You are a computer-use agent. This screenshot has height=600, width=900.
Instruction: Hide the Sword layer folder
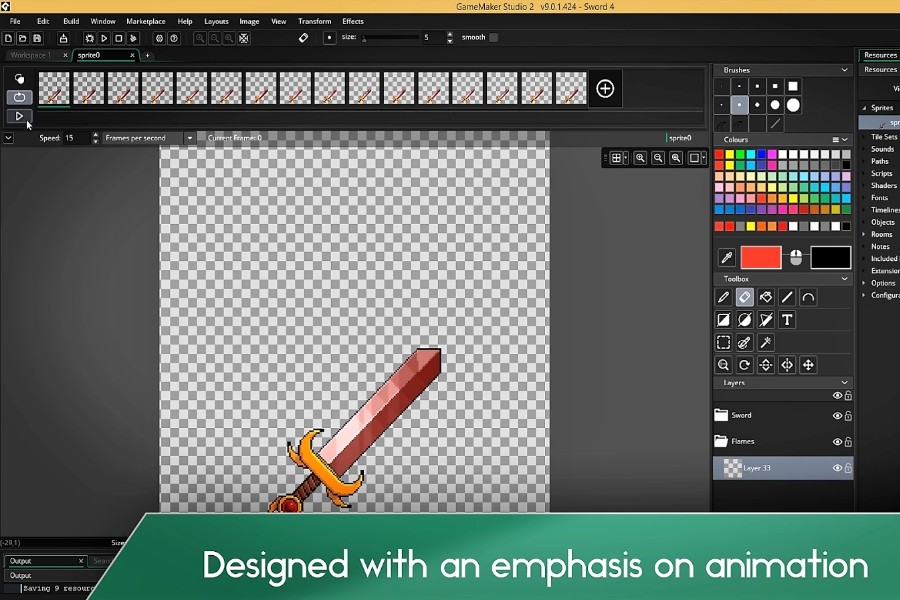837,415
